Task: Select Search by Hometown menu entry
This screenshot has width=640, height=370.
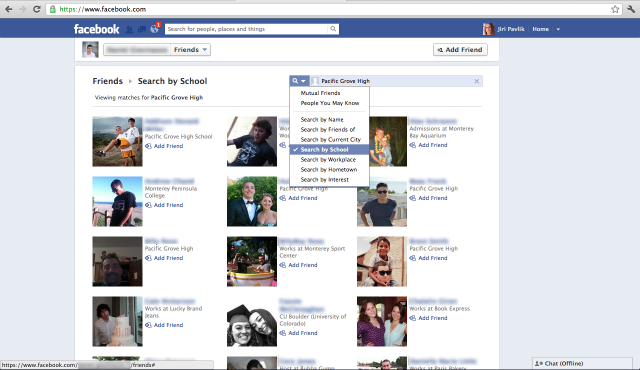Action: click(329, 170)
